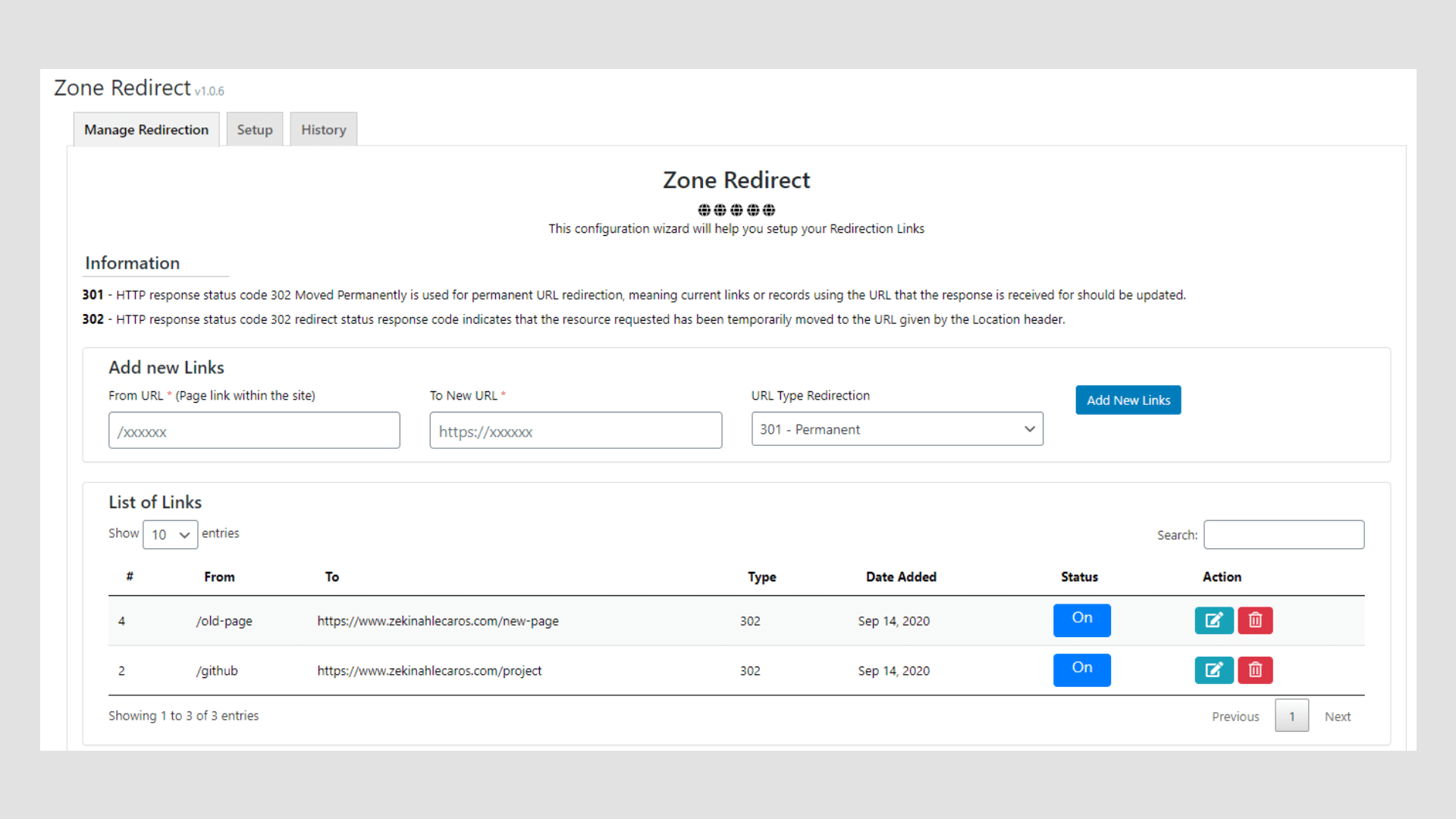
Task: Delete the /old-page redirect entry
Action: pyautogui.click(x=1255, y=620)
